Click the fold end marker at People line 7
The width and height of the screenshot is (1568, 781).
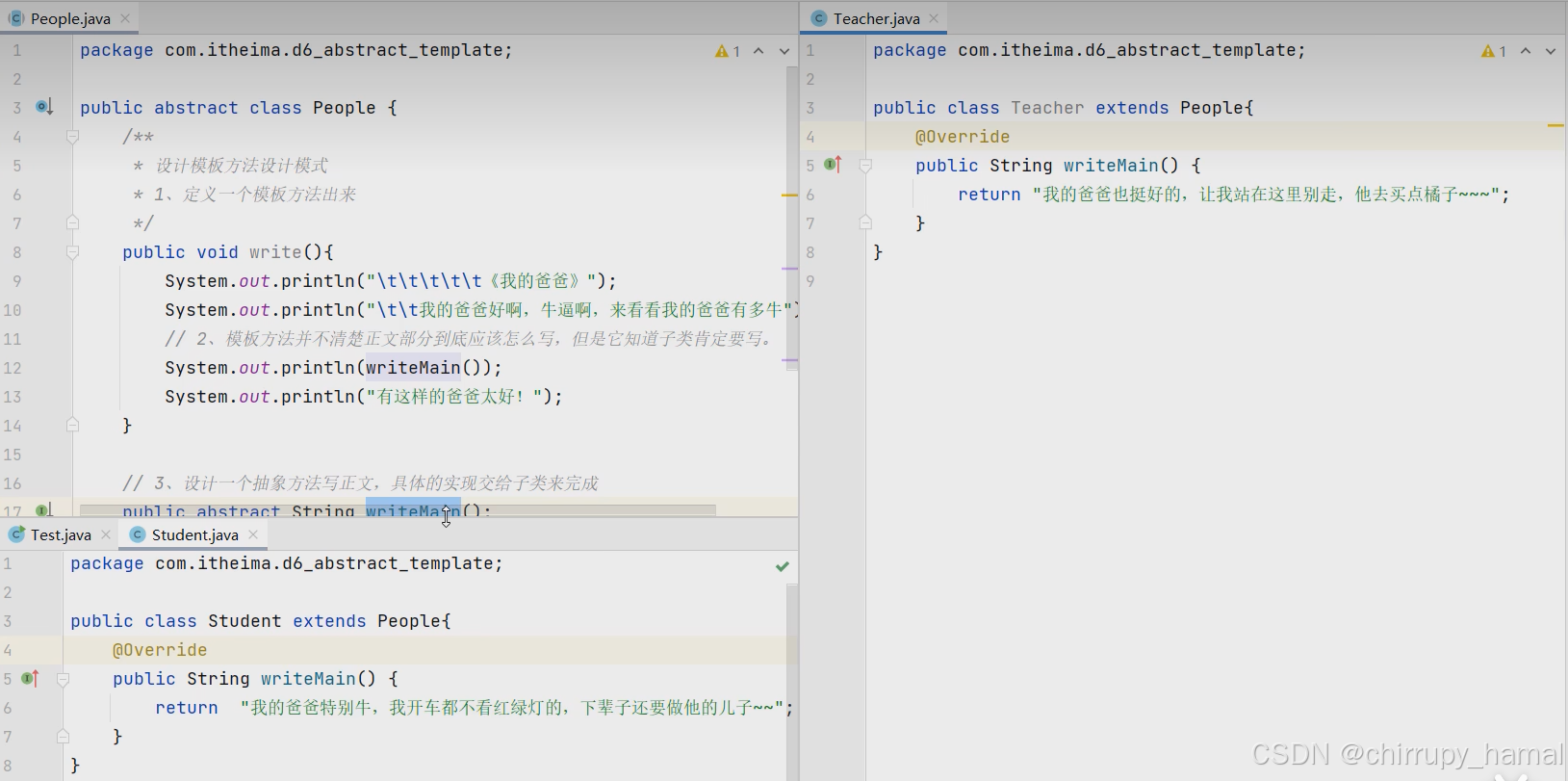click(72, 222)
